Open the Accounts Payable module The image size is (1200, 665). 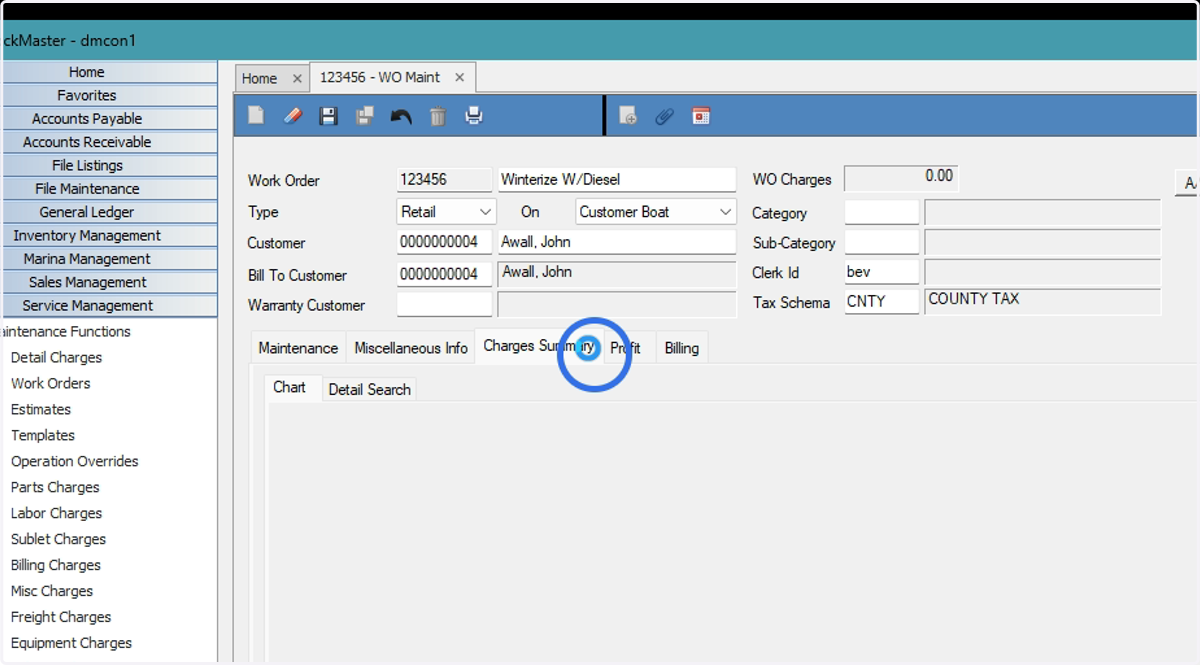[110, 119]
